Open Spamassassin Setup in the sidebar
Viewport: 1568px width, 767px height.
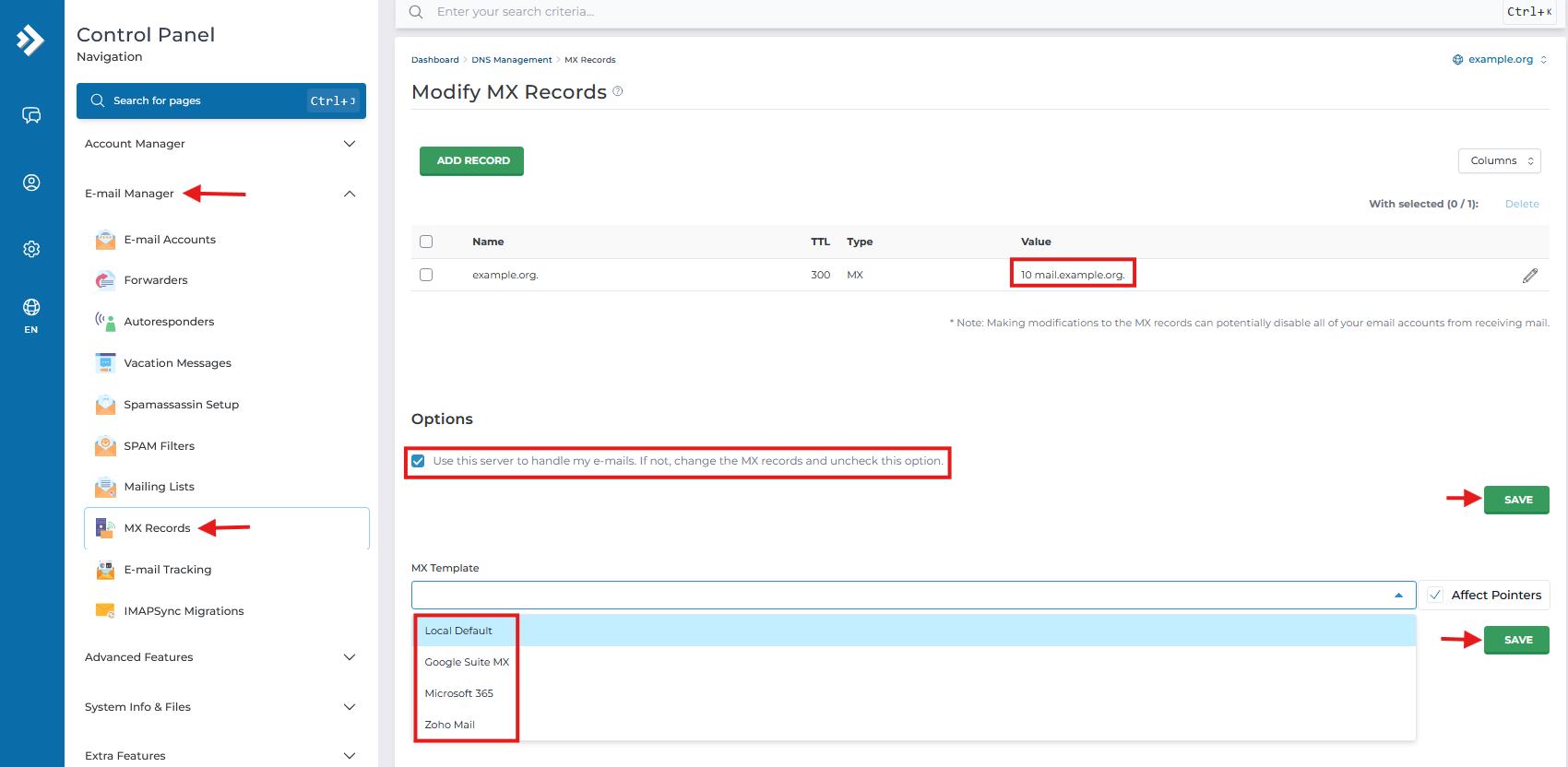[181, 405]
